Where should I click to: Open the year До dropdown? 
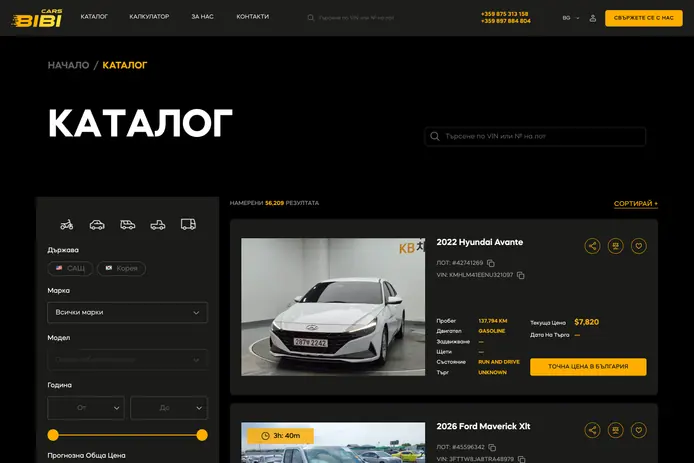(169, 408)
